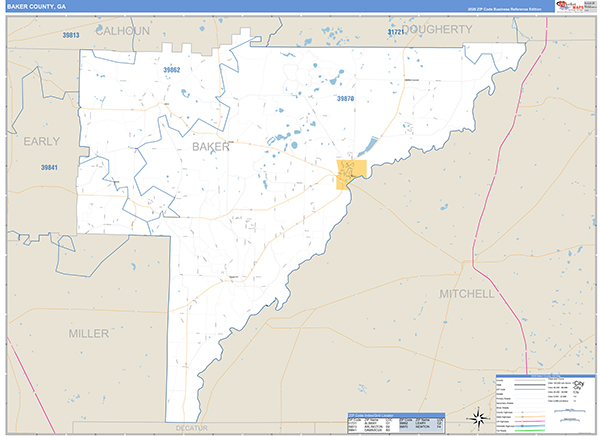
Task: Click ZIP code label 39862
Action: [171, 70]
